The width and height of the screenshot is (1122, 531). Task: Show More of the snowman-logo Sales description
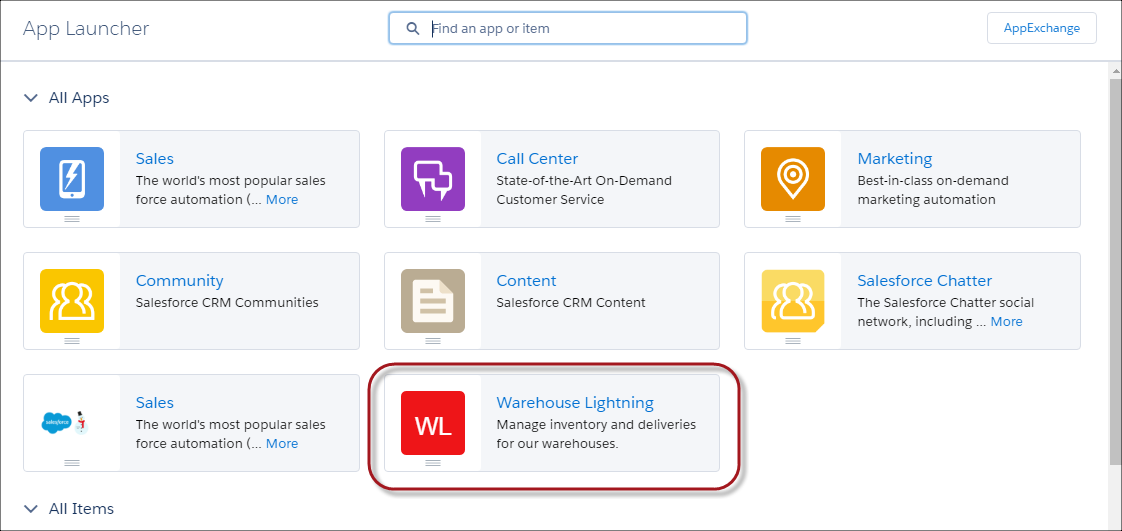282,444
